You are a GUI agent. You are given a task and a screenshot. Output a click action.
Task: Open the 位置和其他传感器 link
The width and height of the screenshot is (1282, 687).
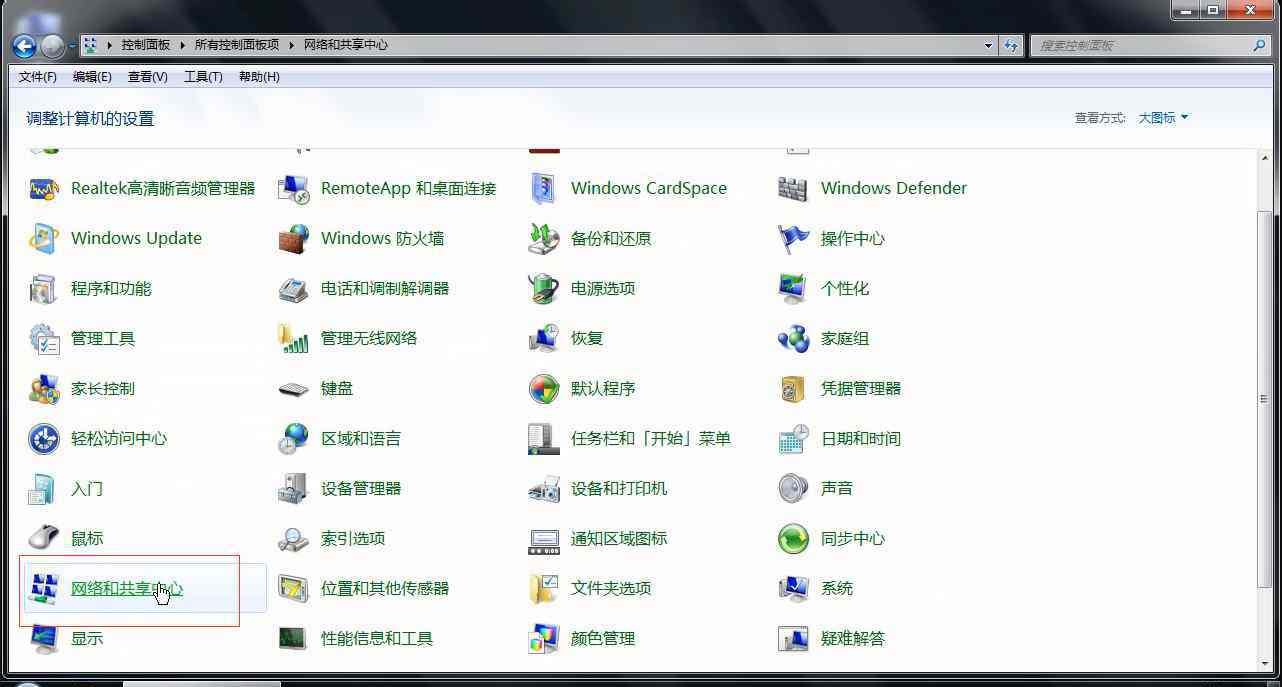385,589
